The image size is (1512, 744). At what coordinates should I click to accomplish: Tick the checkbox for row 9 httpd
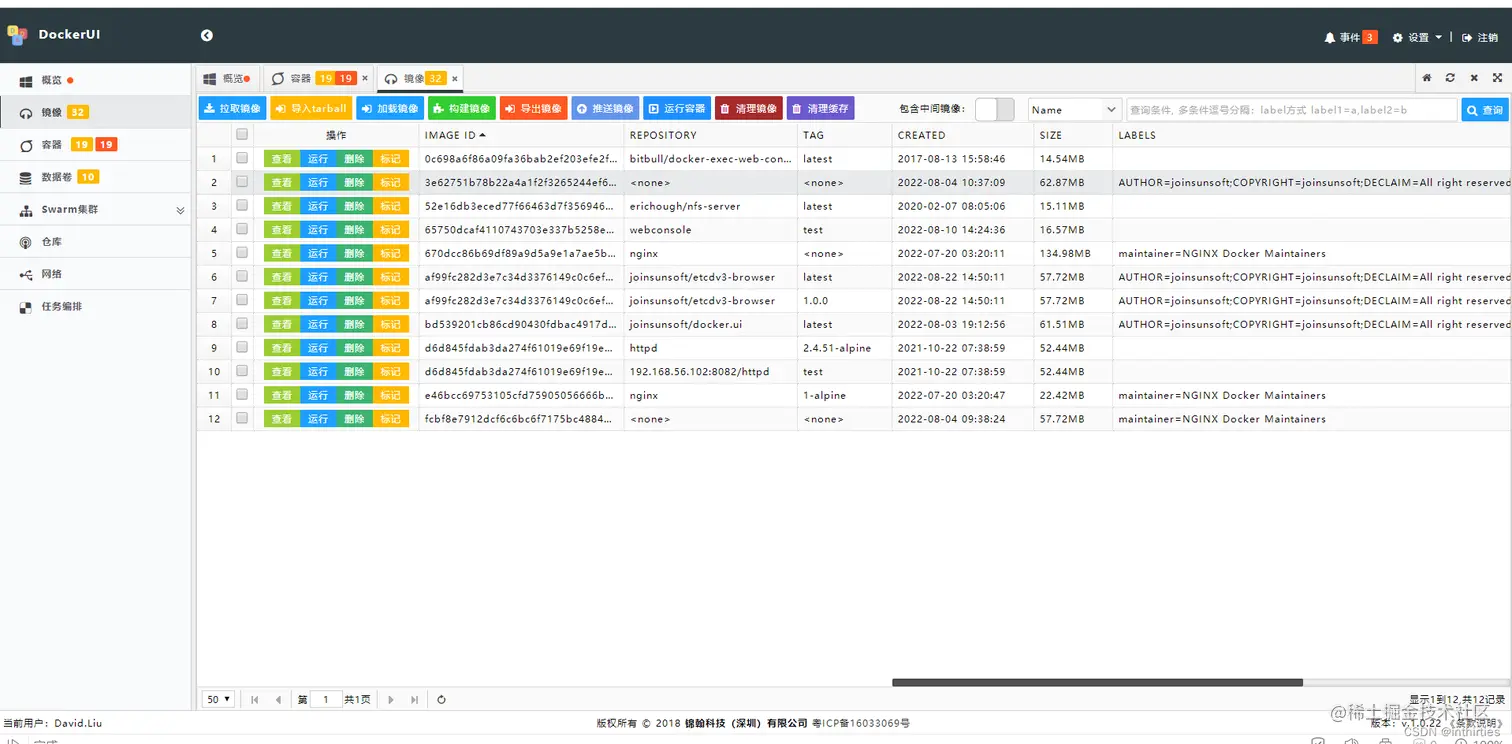click(242, 347)
